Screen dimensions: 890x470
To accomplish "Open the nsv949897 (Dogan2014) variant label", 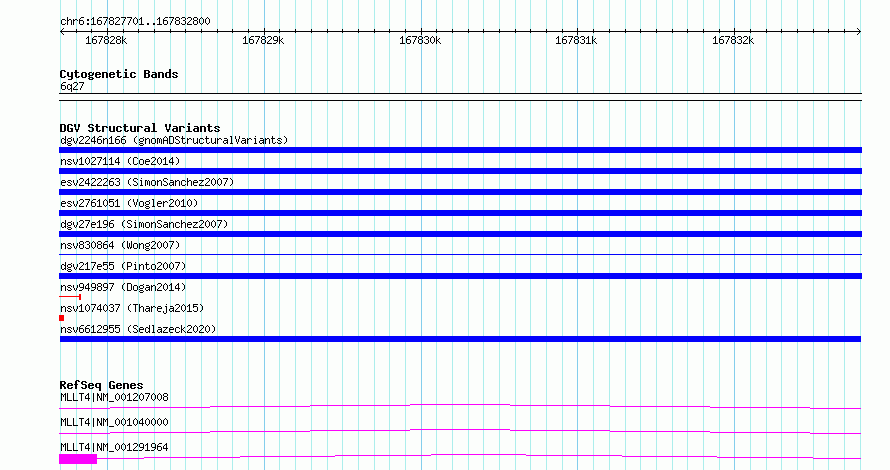I will [x=123, y=287].
